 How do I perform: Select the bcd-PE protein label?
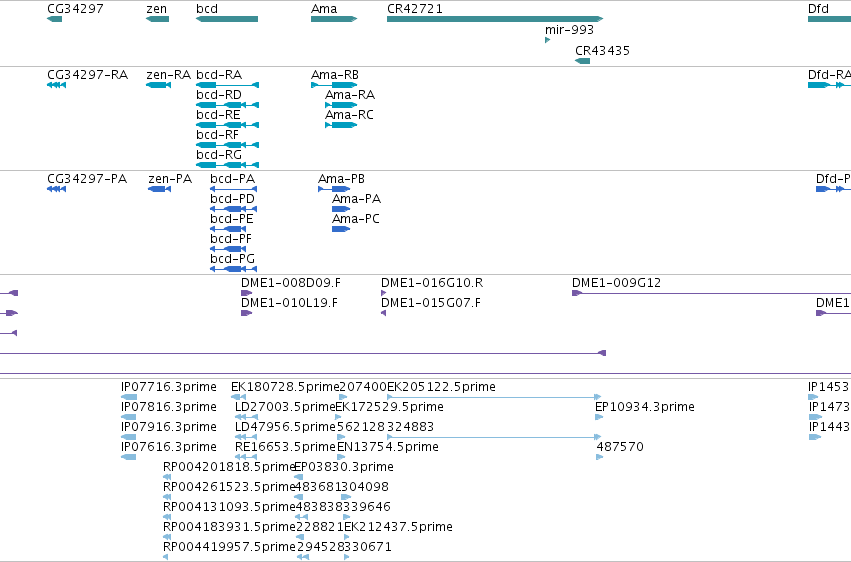tap(232, 219)
